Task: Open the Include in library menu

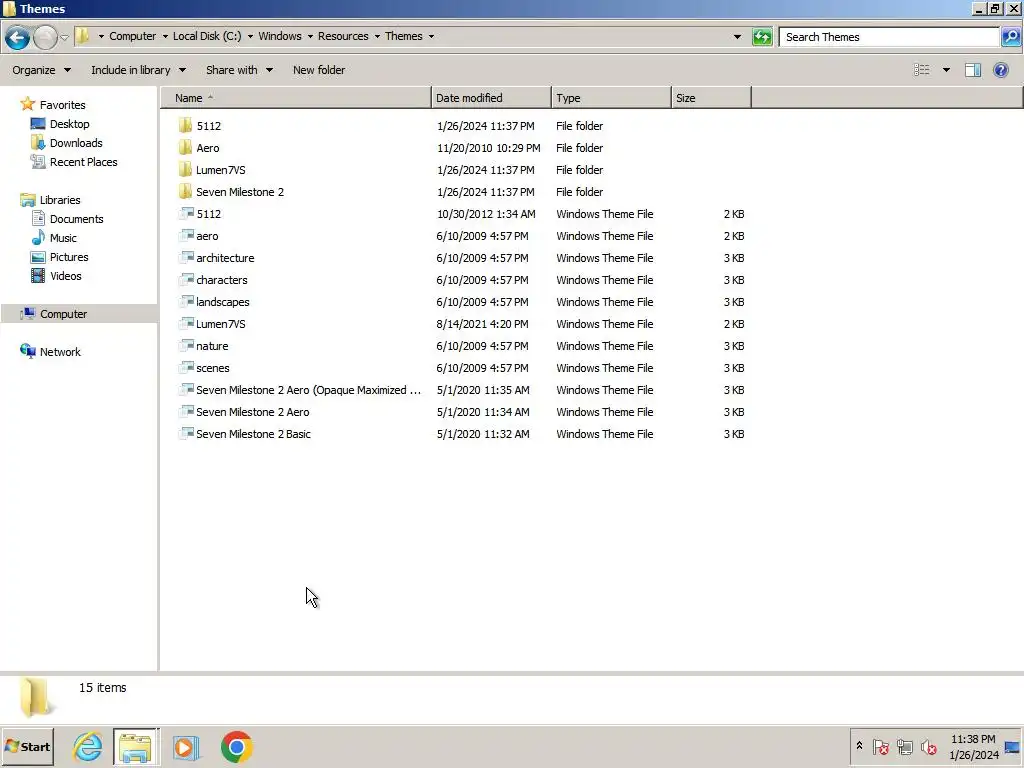Action: [x=138, y=70]
